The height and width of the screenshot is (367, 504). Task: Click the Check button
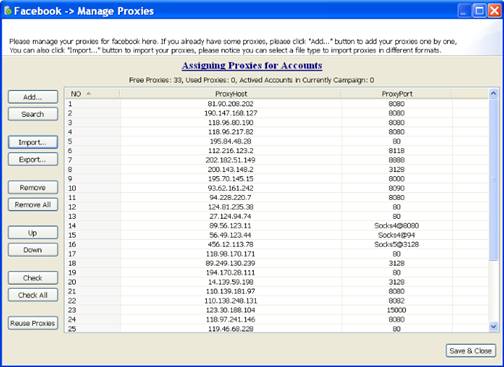[33, 278]
